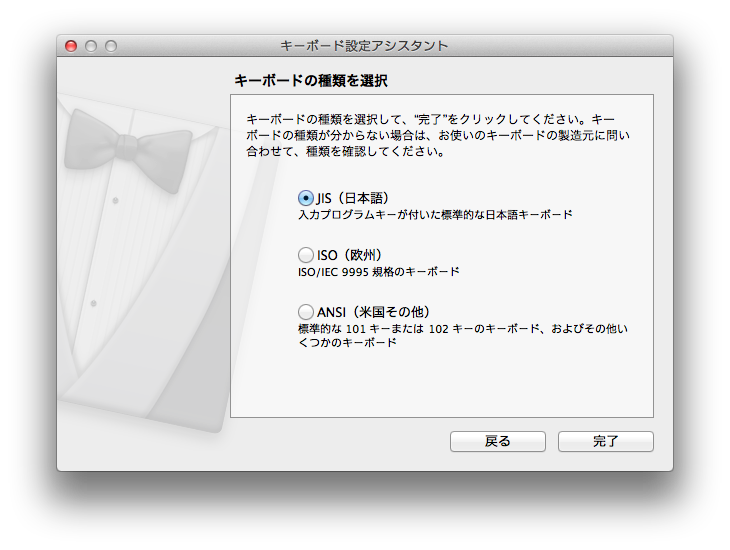The height and width of the screenshot is (550, 730).
Task: Click the 戻る back button
Action: coord(498,441)
